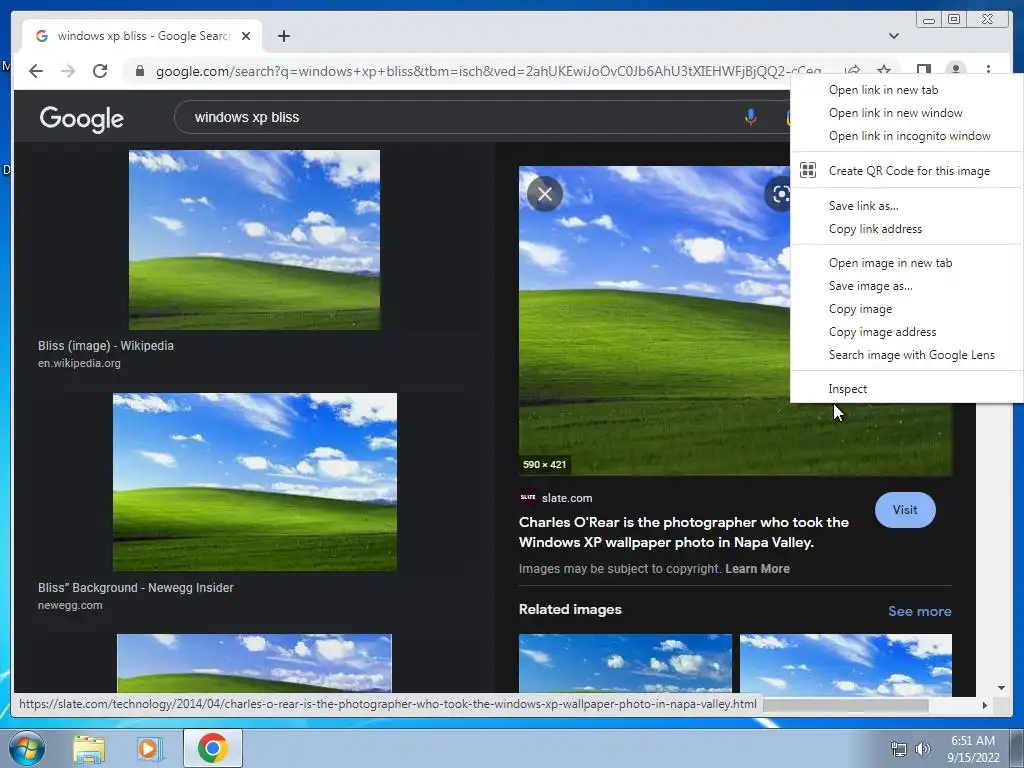Select Copy link address
Viewport: 1024px width, 768px height.
(906, 229)
